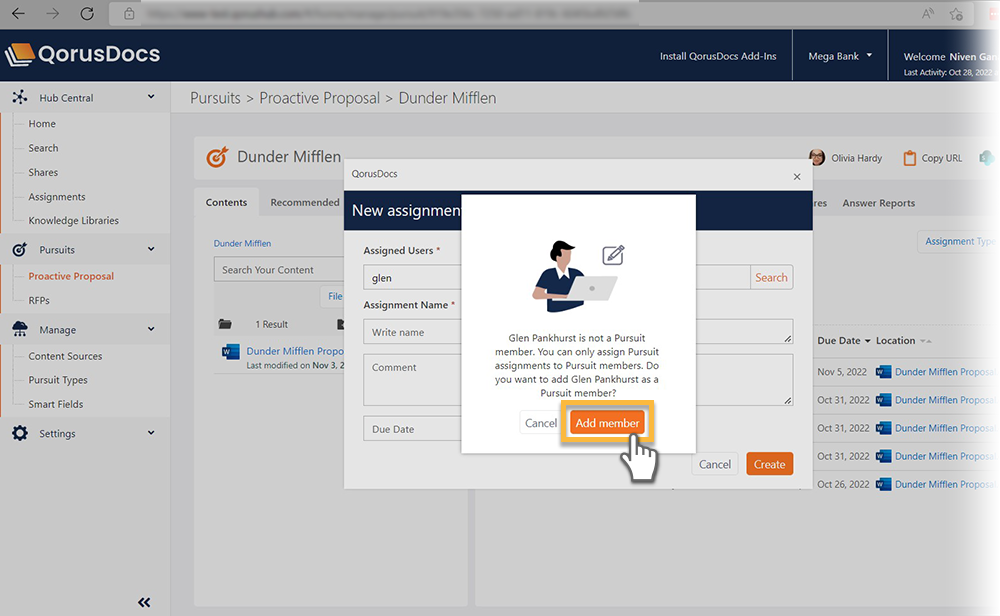1000x616 pixels.
Task: Click Install QorusDocs Add-Ins link
Action: point(718,57)
